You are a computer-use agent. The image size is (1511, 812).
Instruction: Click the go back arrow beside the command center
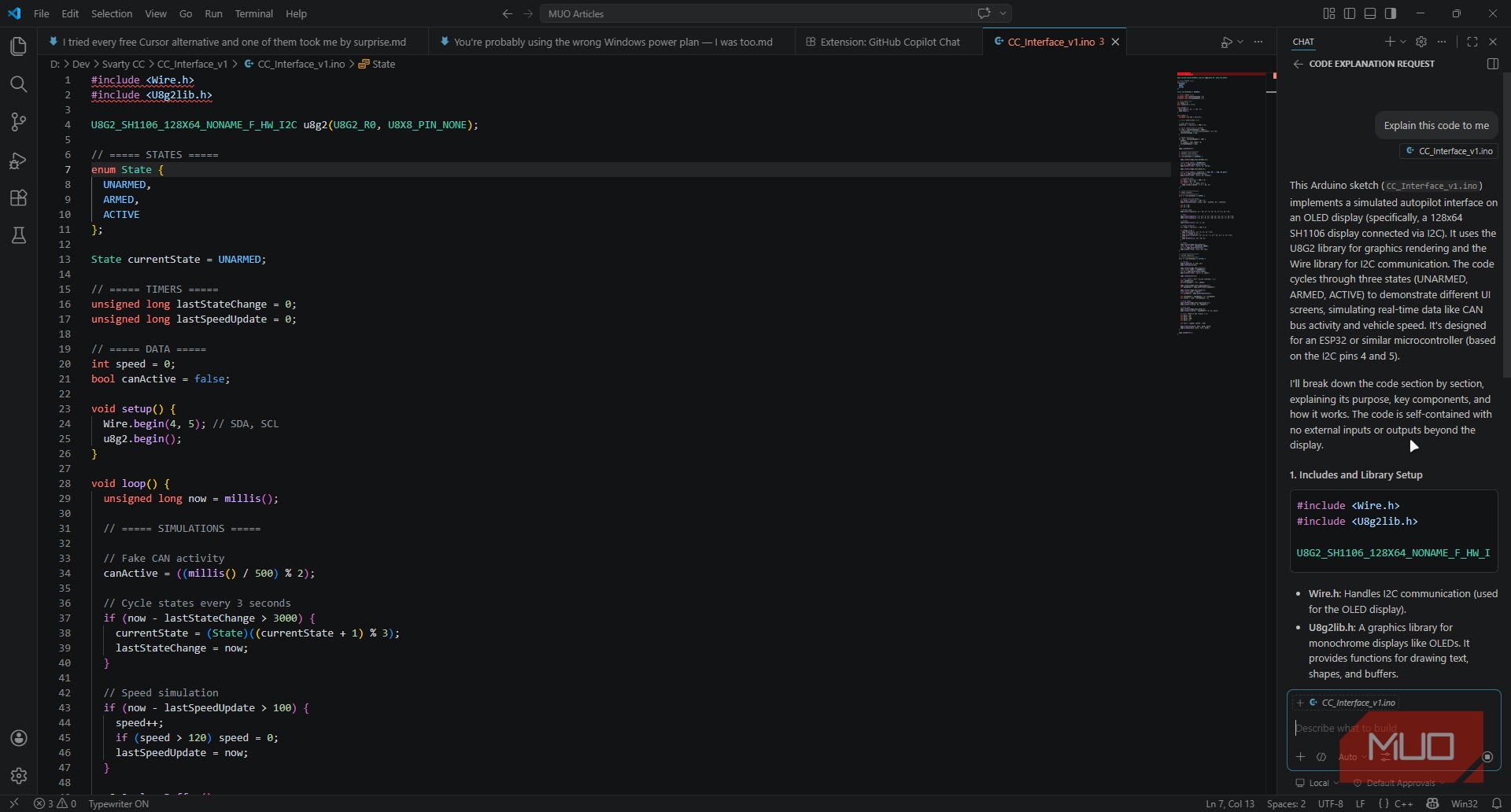coord(508,13)
